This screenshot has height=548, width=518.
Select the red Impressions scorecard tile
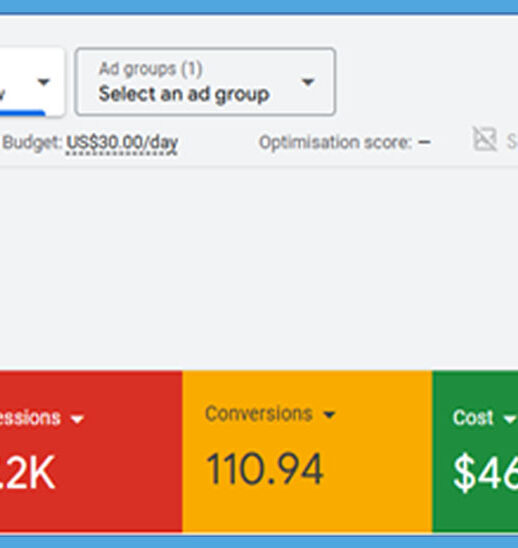coord(91,451)
